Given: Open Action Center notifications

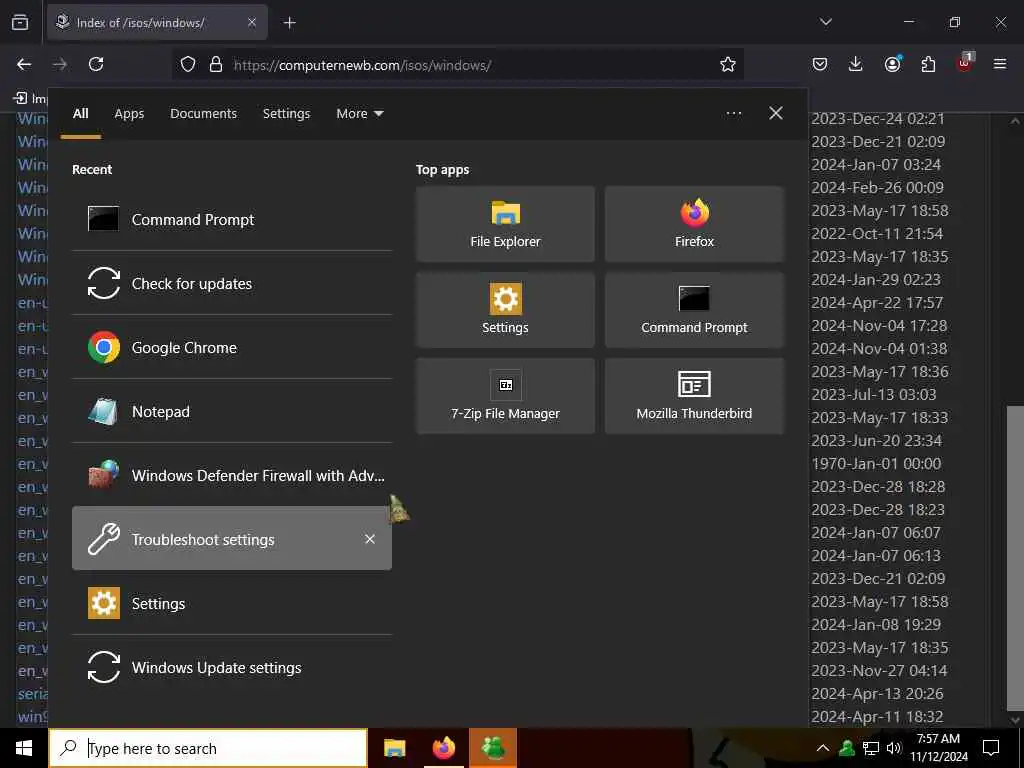Looking at the screenshot, I should tap(991, 748).
